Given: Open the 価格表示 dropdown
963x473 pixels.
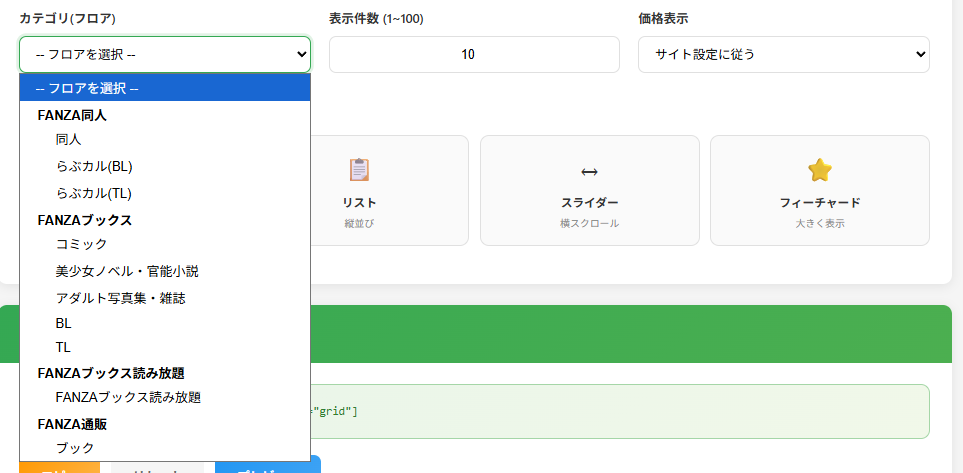Looking at the screenshot, I should pyautogui.click(x=783, y=54).
